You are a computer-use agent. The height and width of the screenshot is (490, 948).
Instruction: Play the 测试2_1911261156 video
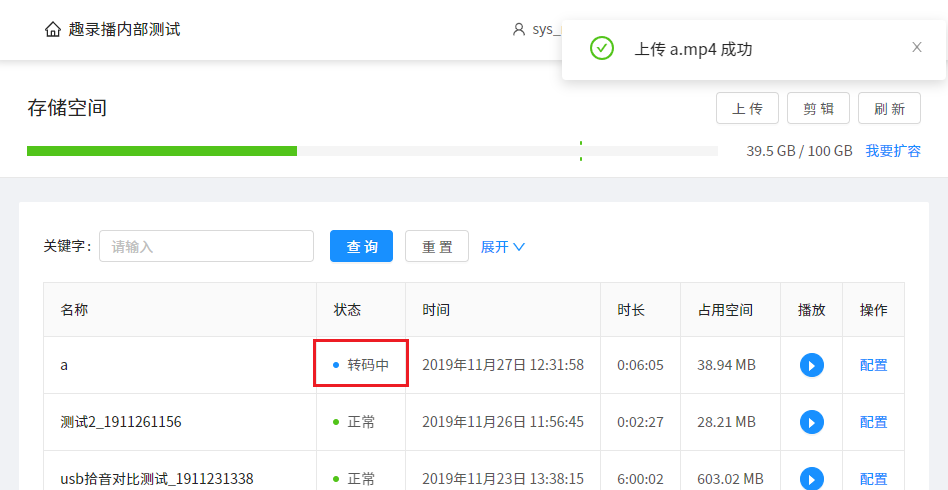point(812,422)
